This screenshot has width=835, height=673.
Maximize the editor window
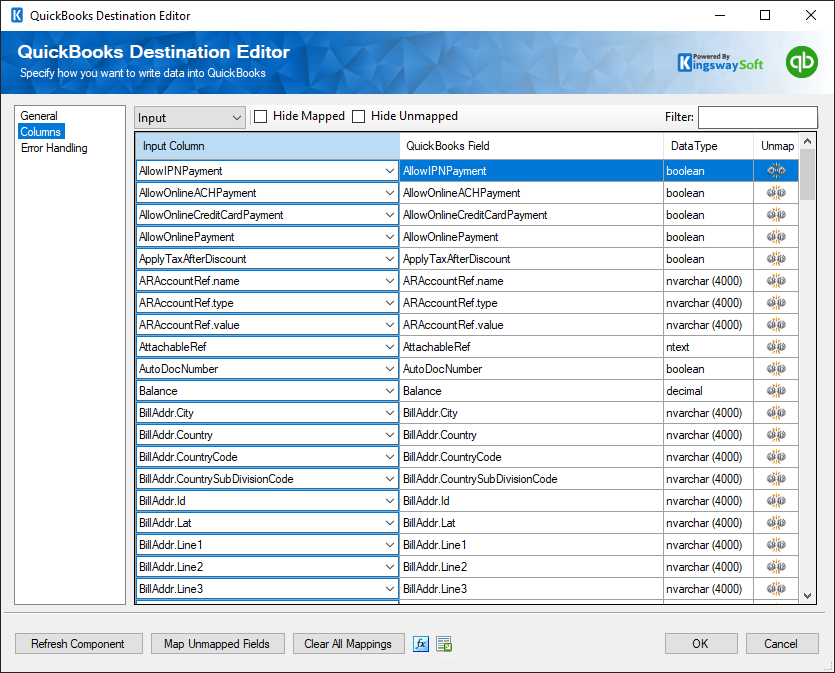[x=765, y=15]
